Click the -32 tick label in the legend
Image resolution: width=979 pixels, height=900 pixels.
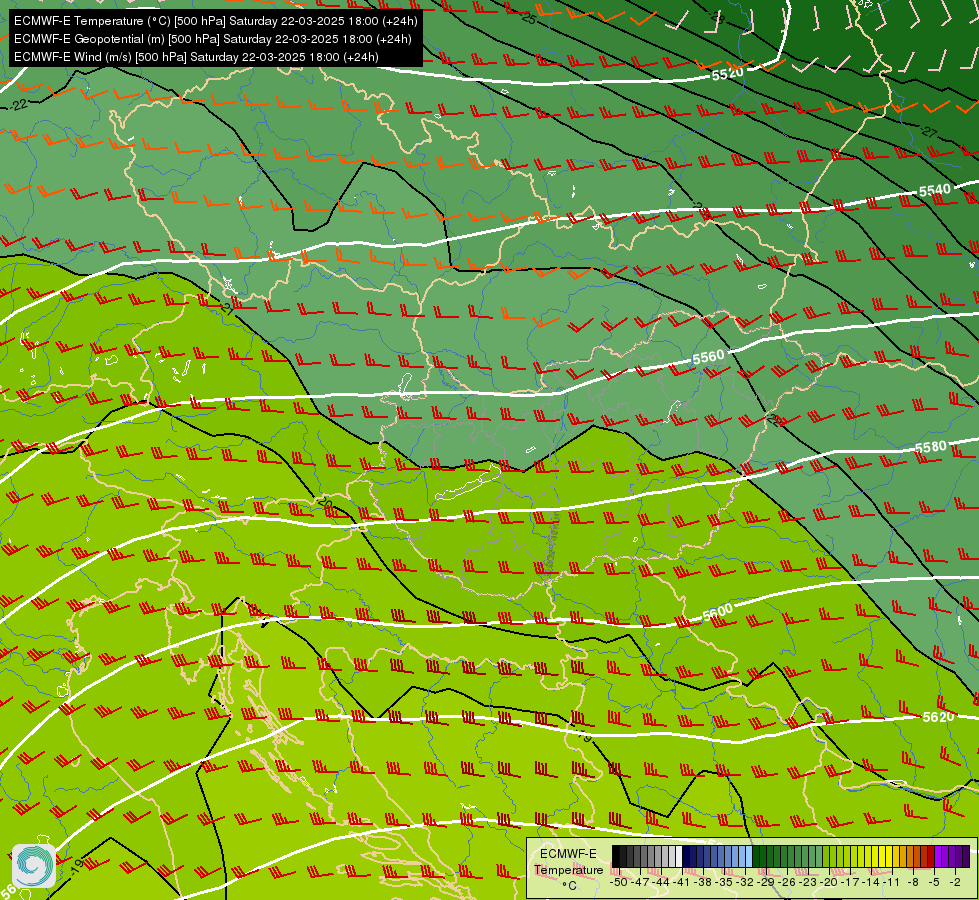pyautogui.click(x=745, y=882)
